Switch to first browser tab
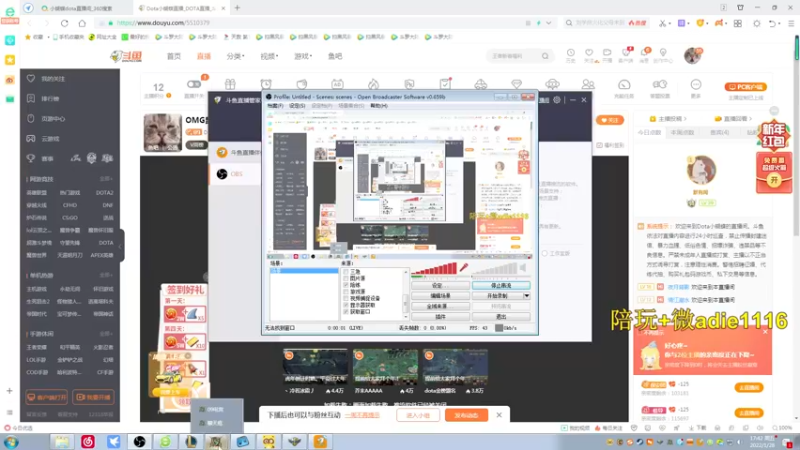 (x=77, y=8)
